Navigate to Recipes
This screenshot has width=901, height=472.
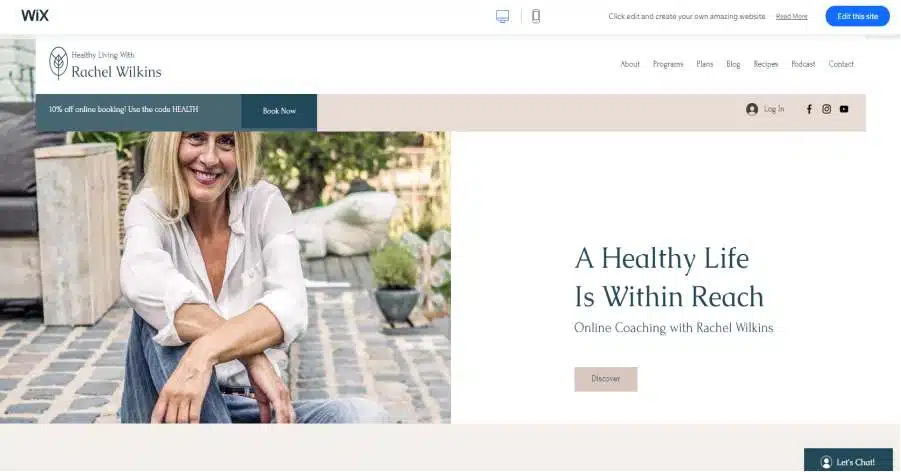point(766,64)
